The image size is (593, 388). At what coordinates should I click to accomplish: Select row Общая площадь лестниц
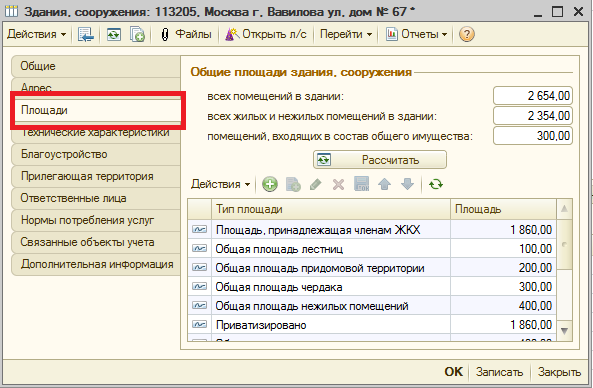[372, 249]
